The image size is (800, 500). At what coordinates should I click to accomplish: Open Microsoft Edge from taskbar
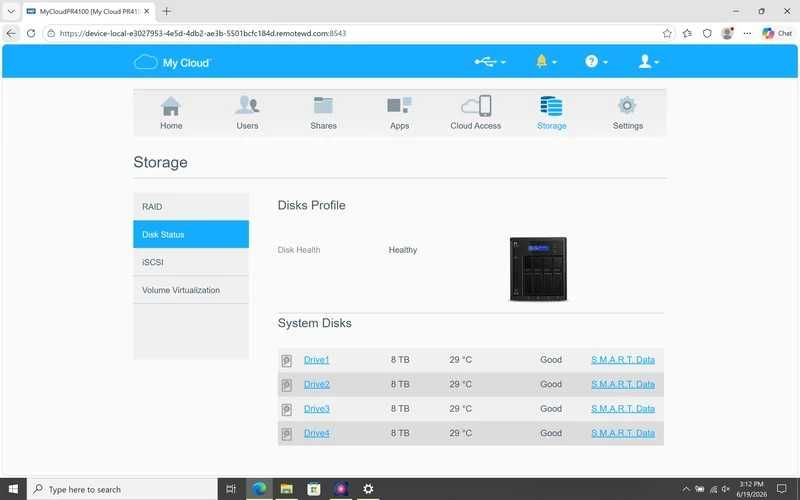tap(259, 489)
